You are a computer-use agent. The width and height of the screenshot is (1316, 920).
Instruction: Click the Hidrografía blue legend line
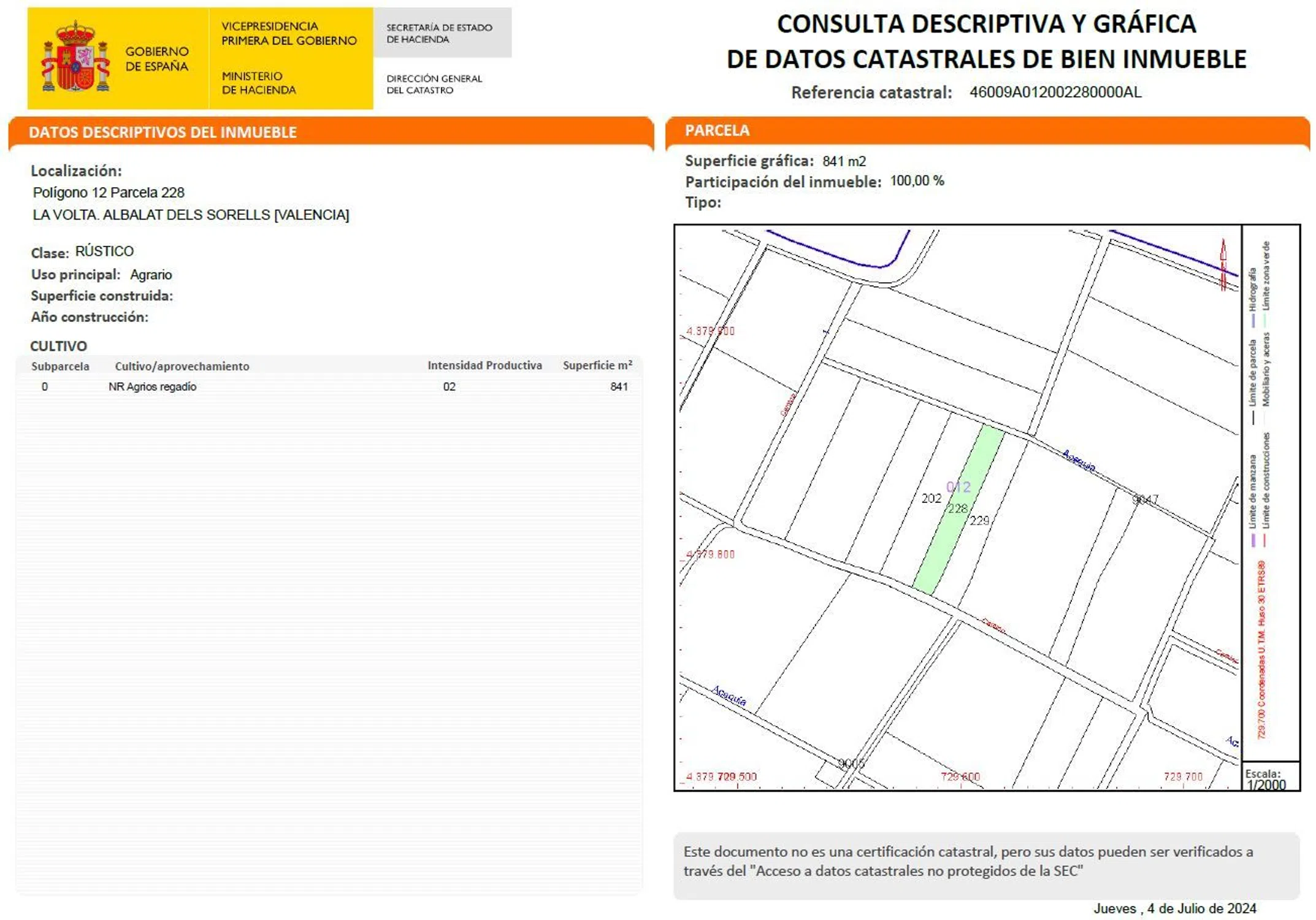click(1253, 320)
